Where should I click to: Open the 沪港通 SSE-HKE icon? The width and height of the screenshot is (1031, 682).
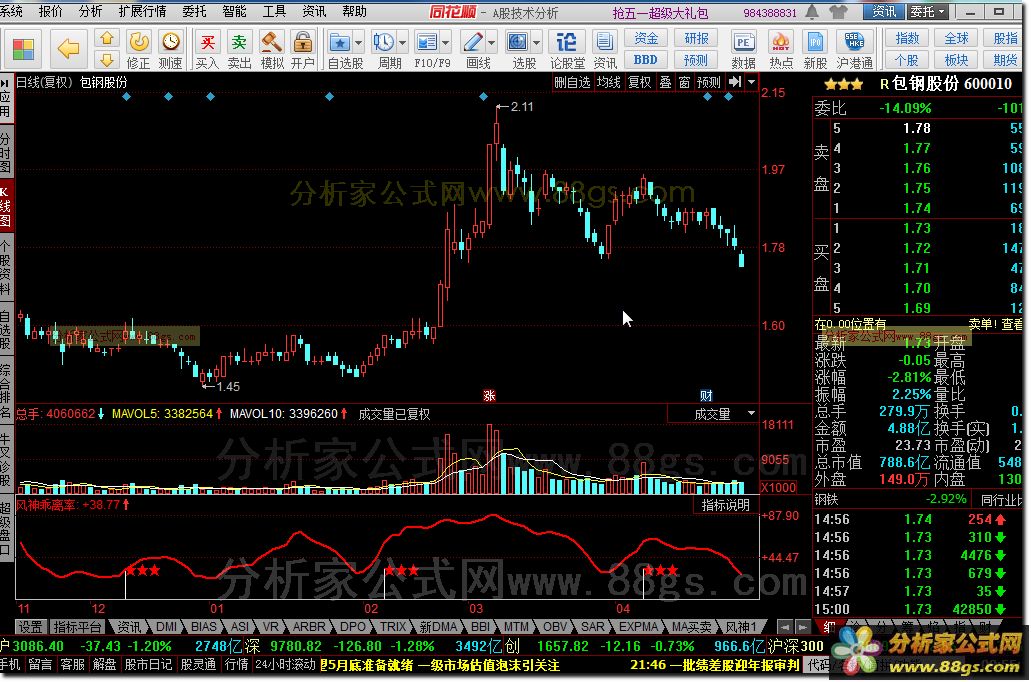[854, 49]
